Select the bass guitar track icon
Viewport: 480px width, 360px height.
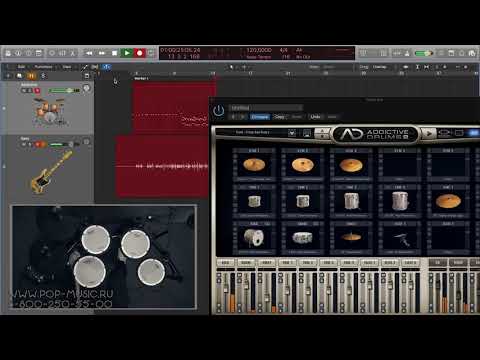tap(51, 172)
